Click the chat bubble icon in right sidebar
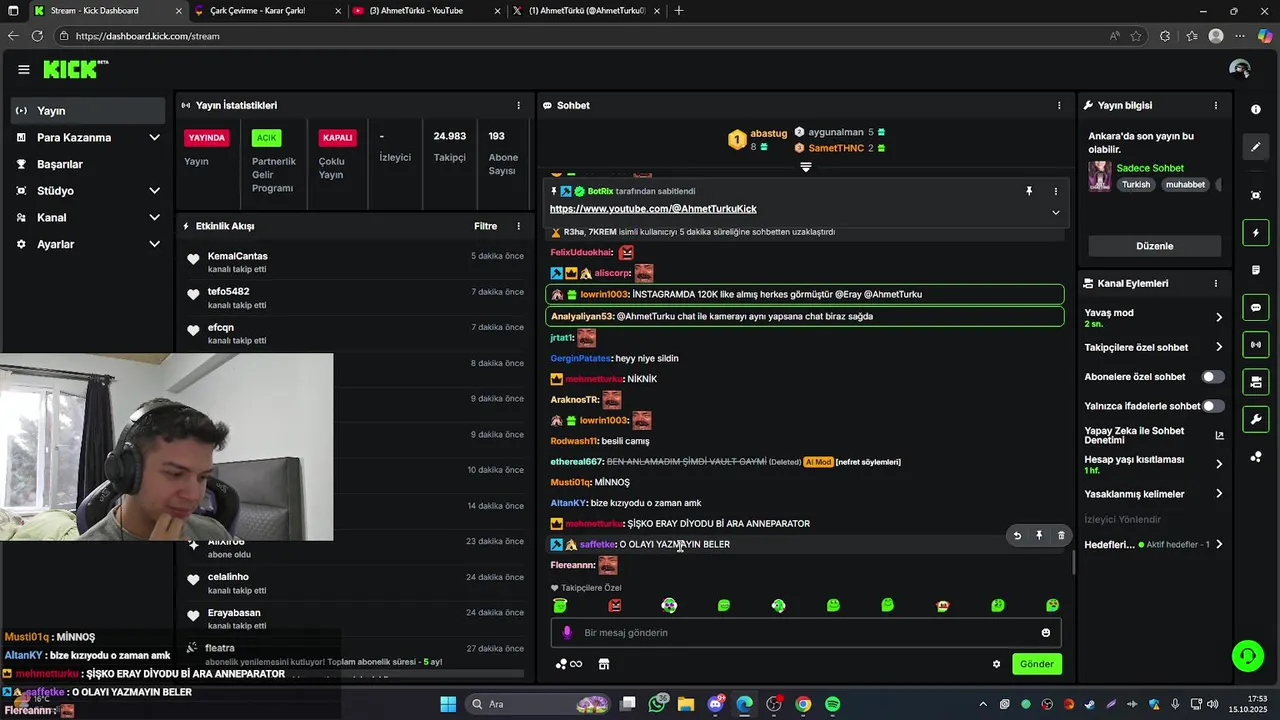 [x=1256, y=307]
